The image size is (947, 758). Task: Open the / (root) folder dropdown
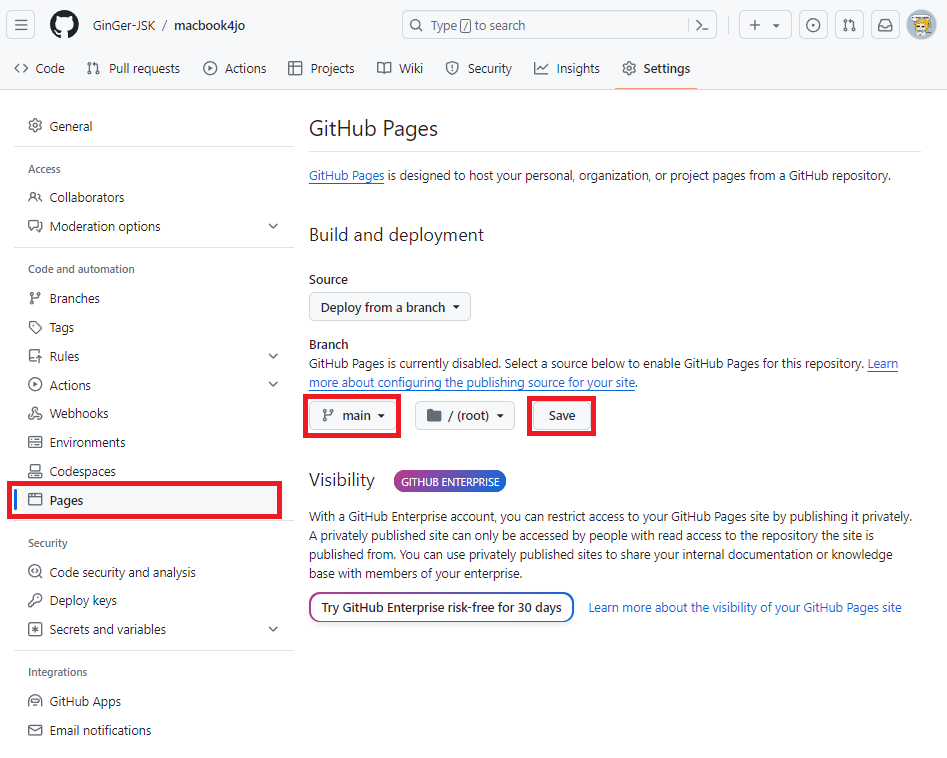[x=464, y=416]
